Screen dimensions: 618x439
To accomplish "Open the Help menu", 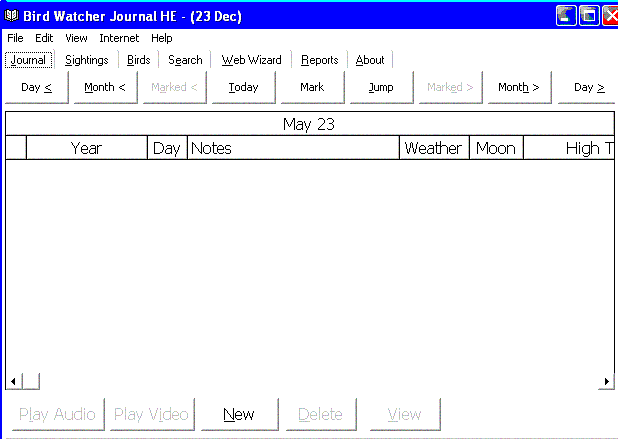I will (162, 38).
